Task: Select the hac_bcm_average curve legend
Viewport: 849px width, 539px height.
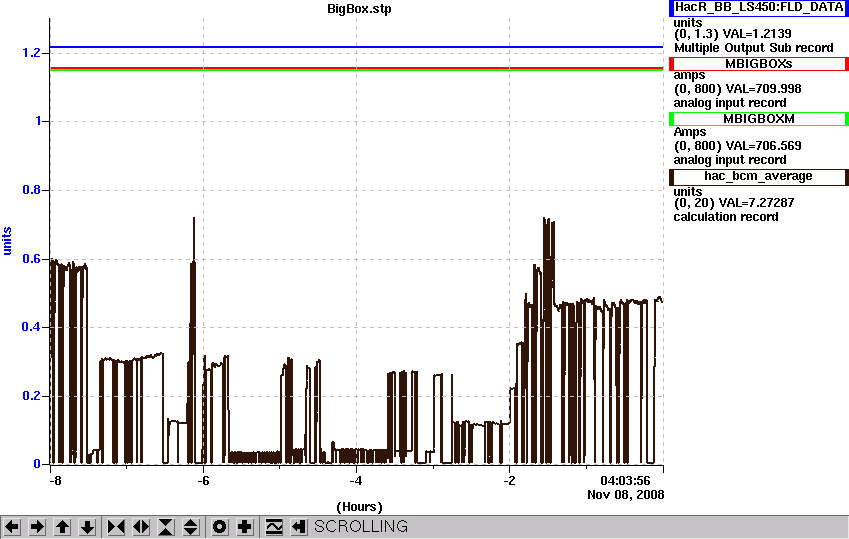Action: [x=759, y=177]
